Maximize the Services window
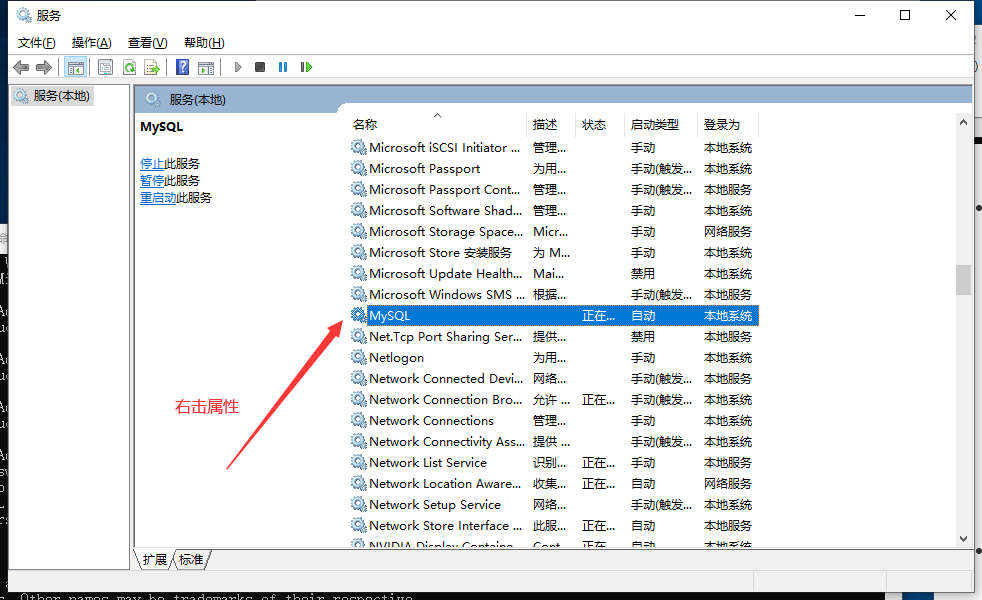 click(905, 15)
